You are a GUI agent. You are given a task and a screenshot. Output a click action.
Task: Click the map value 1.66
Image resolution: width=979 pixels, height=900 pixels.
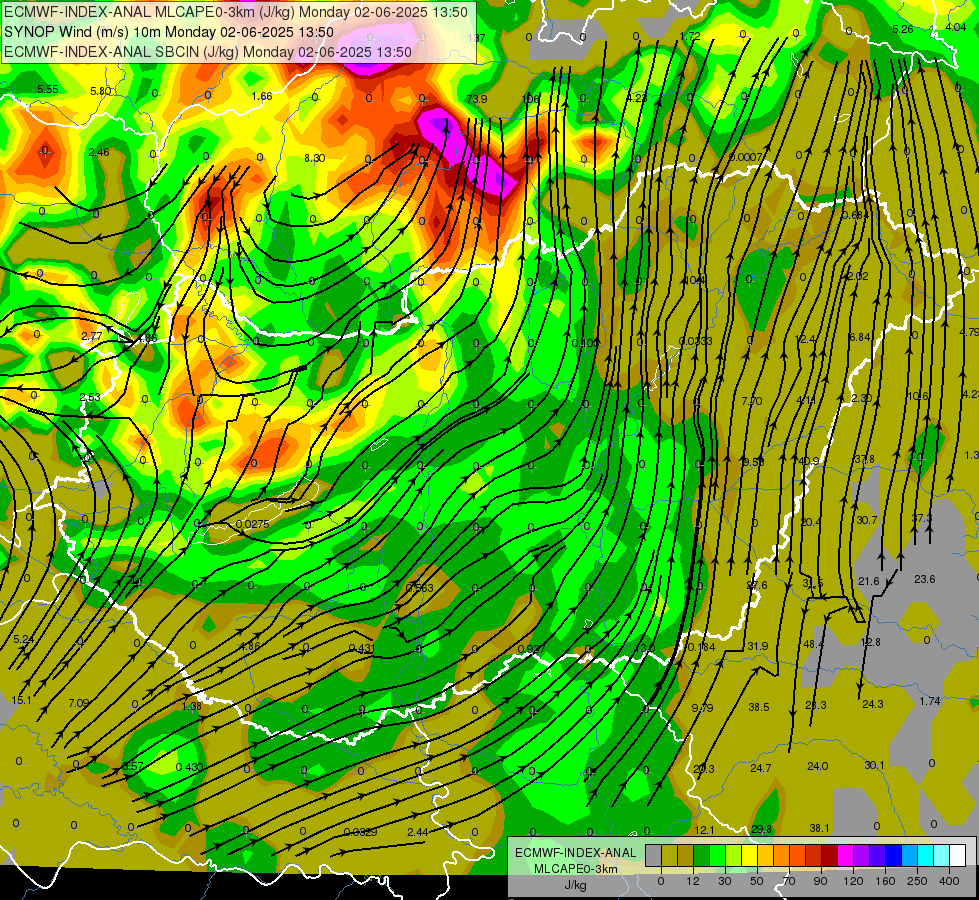pos(262,96)
